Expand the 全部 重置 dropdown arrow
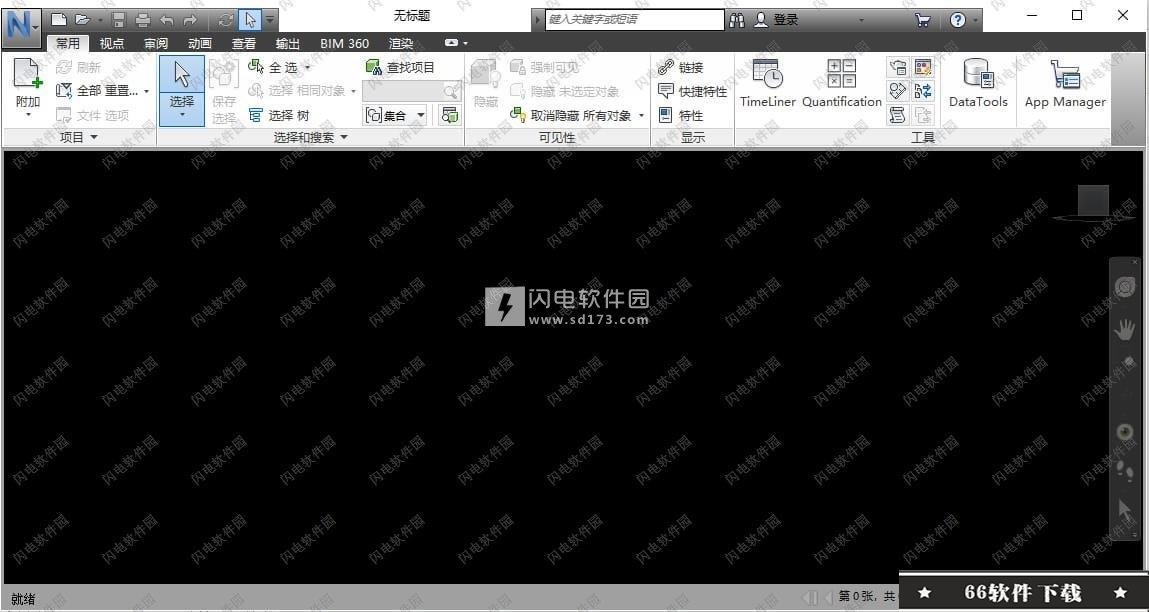This screenshot has height=612, width=1149. click(x=147, y=92)
